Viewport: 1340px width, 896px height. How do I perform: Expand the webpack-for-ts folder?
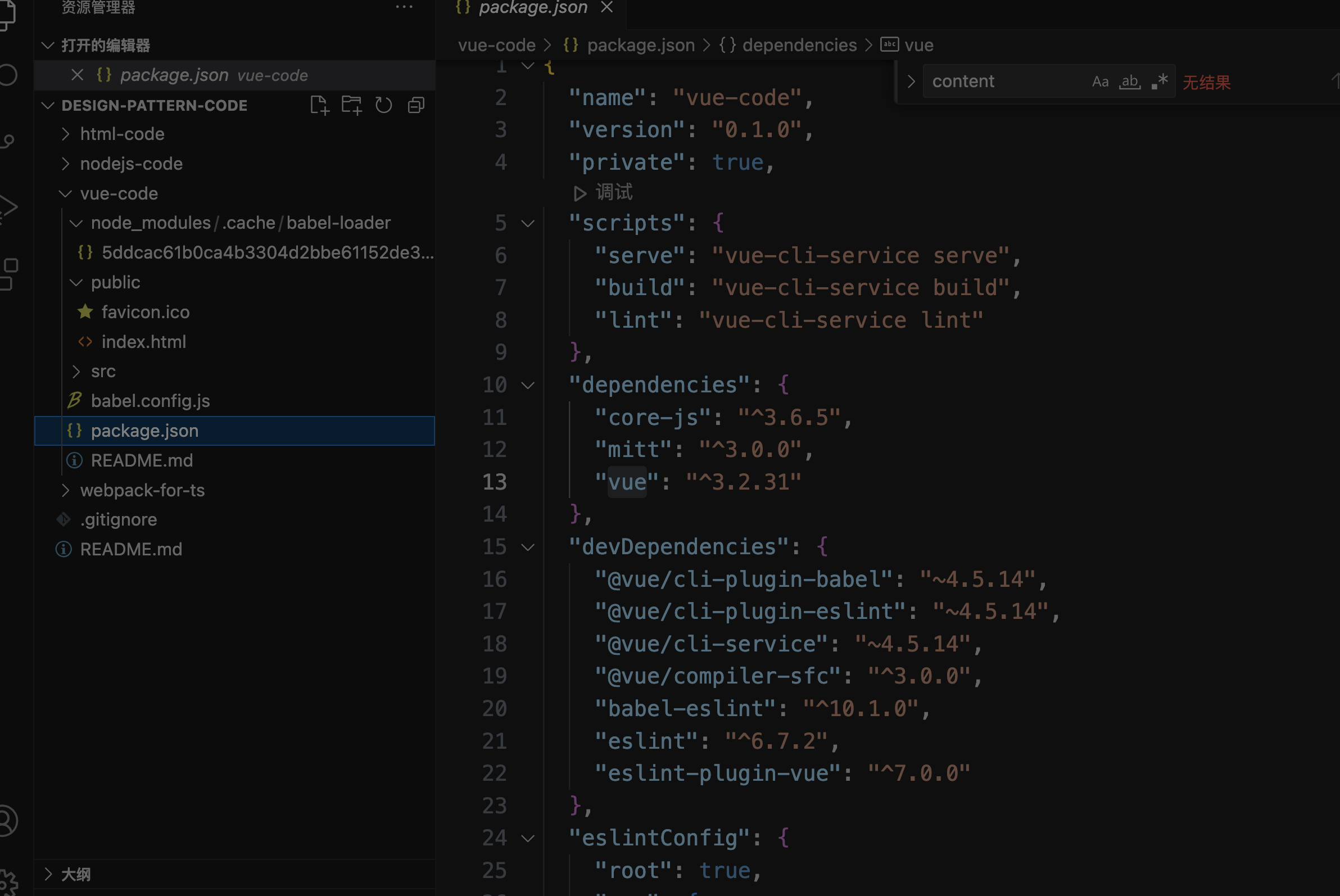pyautogui.click(x=66, y=490)
